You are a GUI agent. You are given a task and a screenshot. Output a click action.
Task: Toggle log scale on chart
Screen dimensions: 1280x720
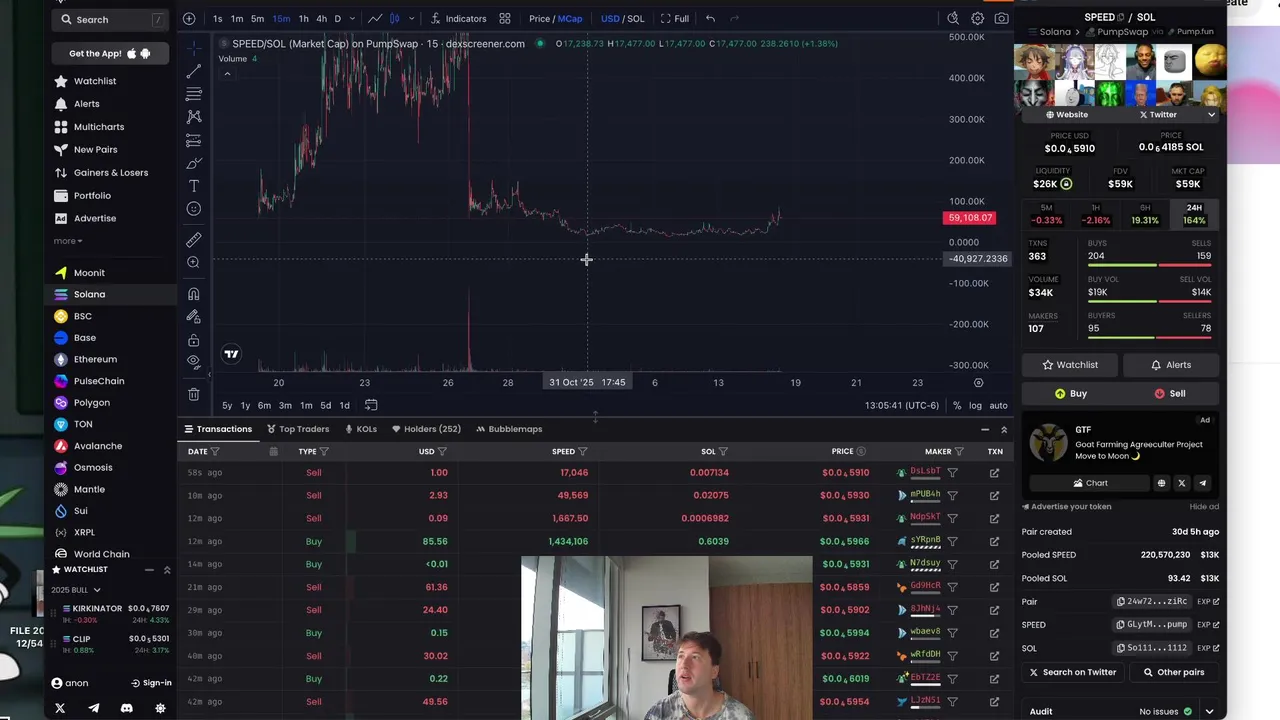tap(975, 405)
